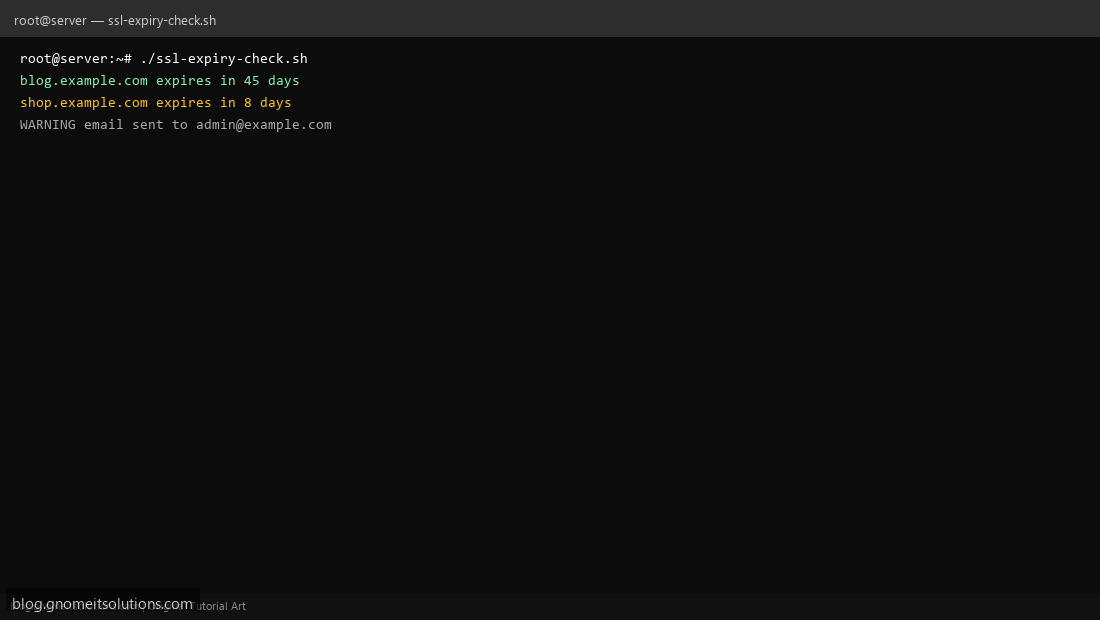Viewport: 1100px width, 620px height.
Task: Click the WARNING email sent line
Action: click(x=175, y=125)
